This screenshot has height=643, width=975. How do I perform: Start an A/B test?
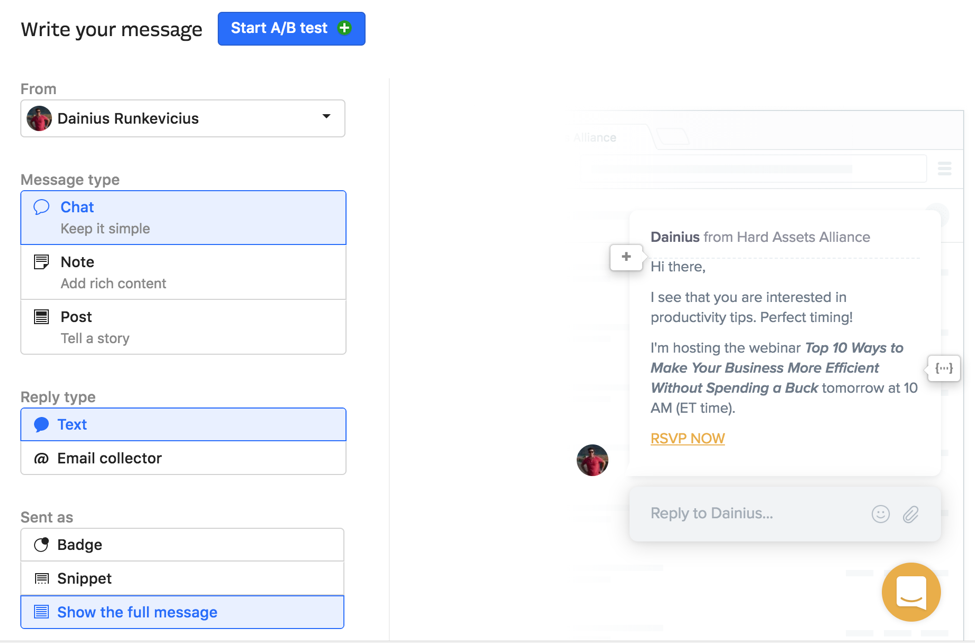(x=280, y=28)
